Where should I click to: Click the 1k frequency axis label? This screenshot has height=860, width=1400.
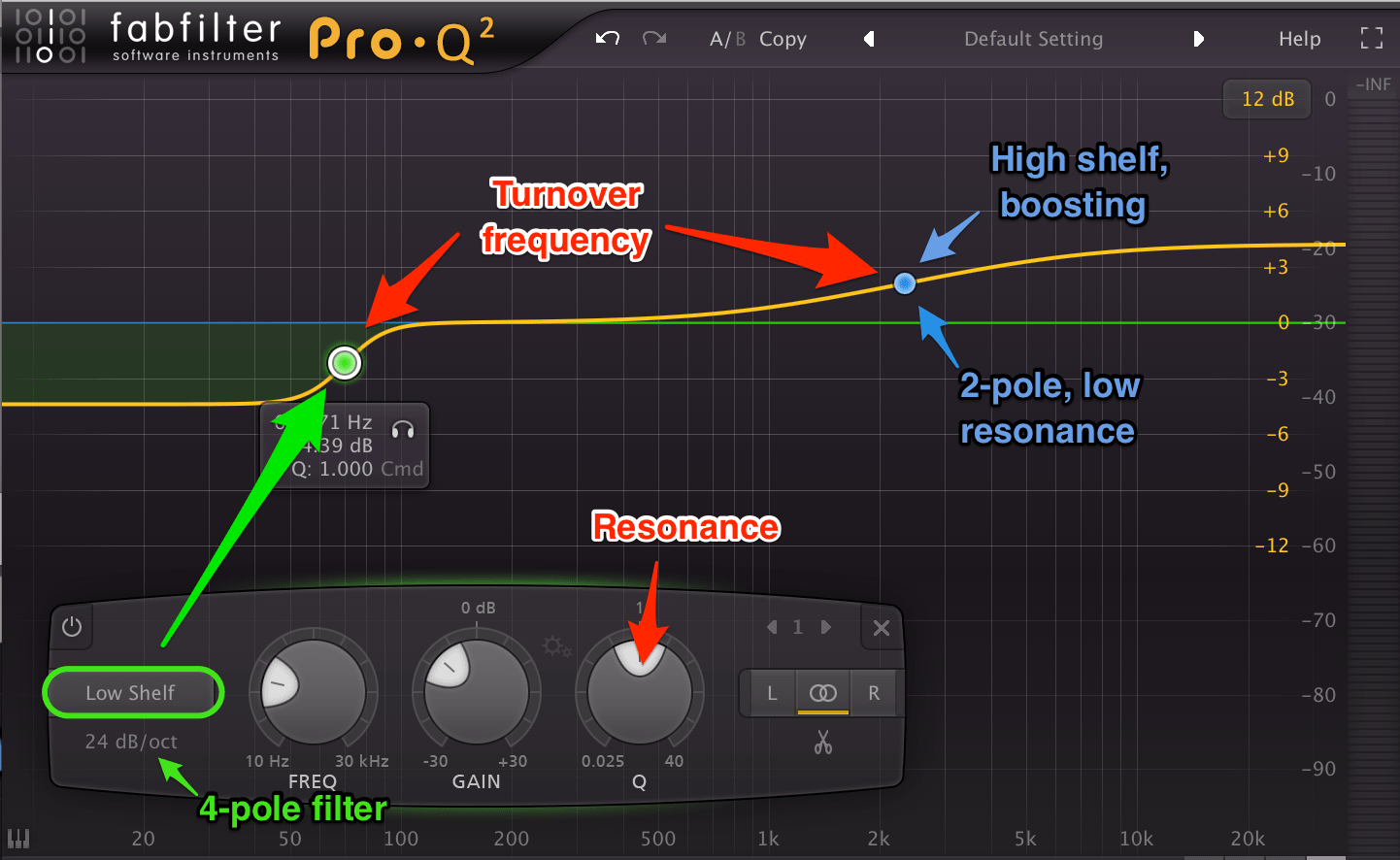768,839
